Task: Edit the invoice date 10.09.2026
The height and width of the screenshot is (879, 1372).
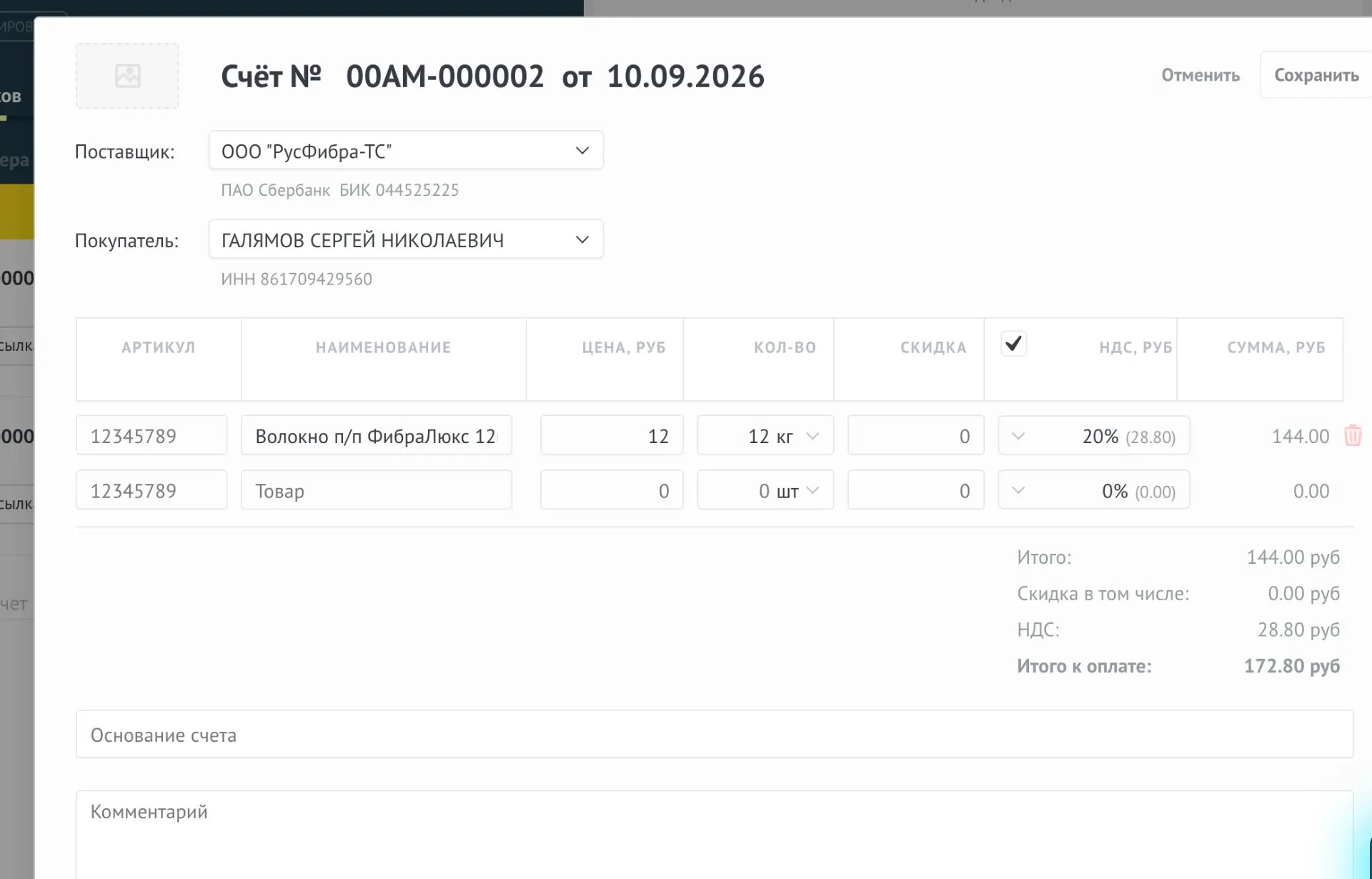Action: 685,76
